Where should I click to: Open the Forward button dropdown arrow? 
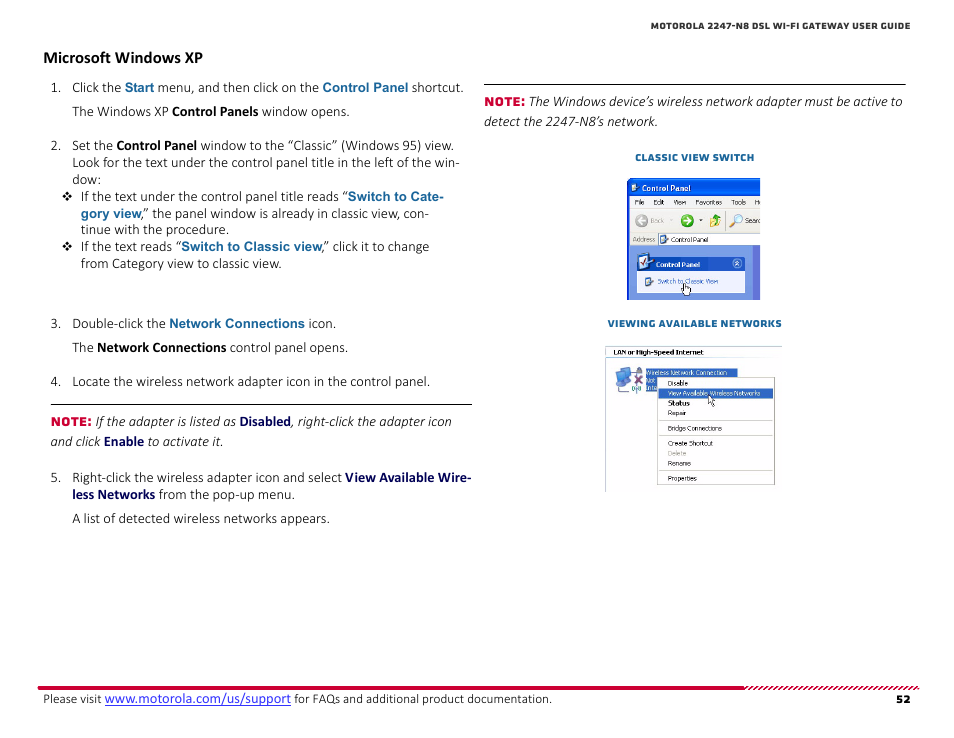(x=700, y=221)
